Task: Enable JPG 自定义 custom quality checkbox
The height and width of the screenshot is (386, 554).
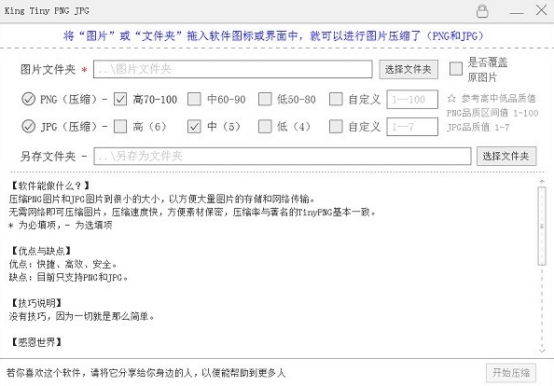Action: (x=336, y=126)
